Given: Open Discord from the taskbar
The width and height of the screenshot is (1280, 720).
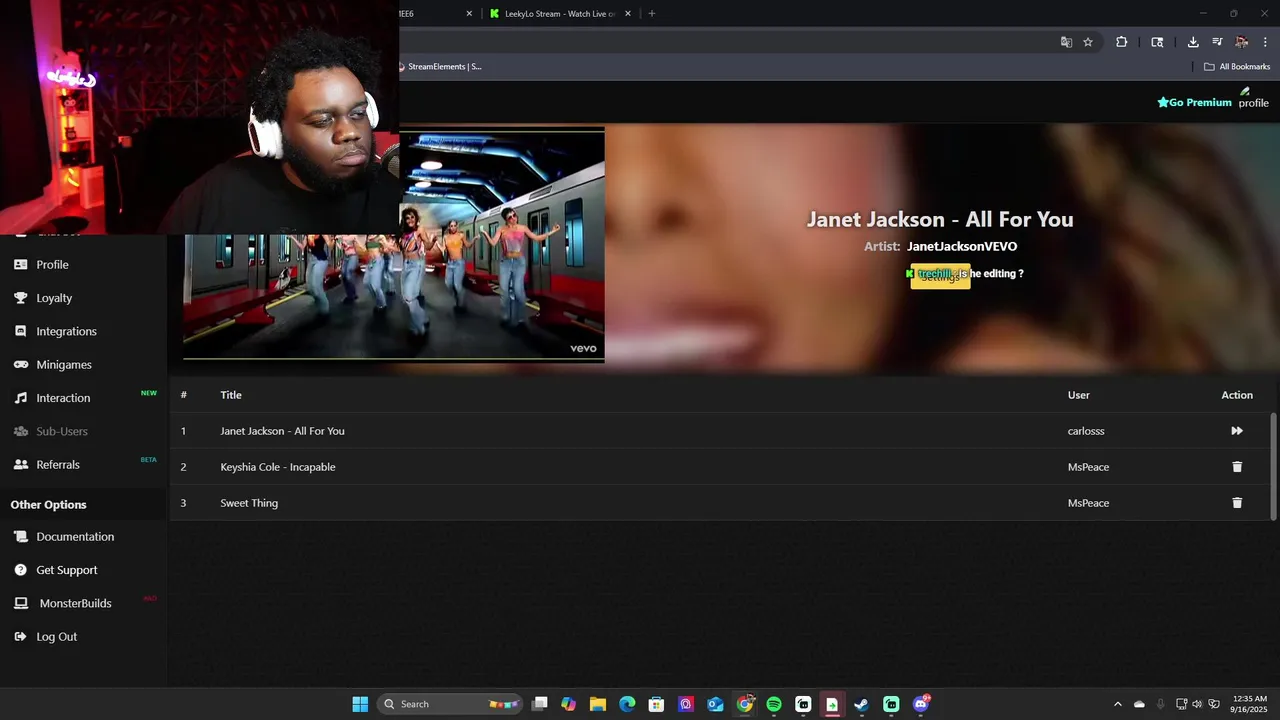Looking at the screenshot, I should [x=921, y=704].
